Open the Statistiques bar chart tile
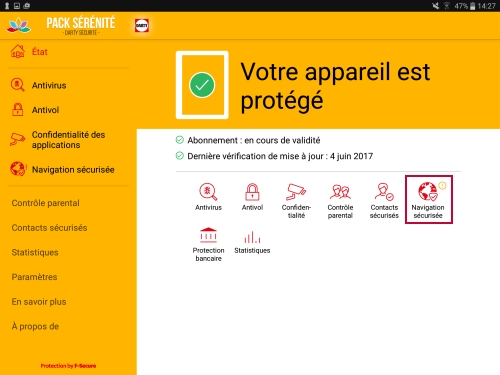The height and width of the screenshot is (375, 500). [252, 243]
